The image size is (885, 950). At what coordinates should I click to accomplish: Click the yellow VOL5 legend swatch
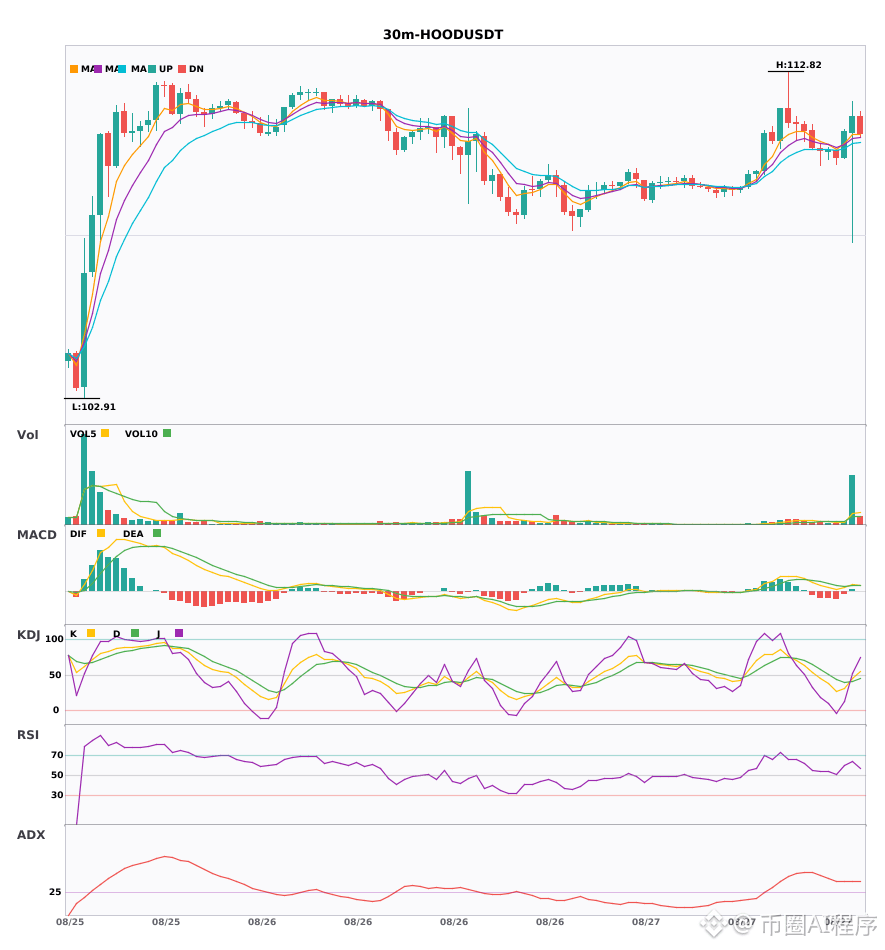[x=105, y=433]
